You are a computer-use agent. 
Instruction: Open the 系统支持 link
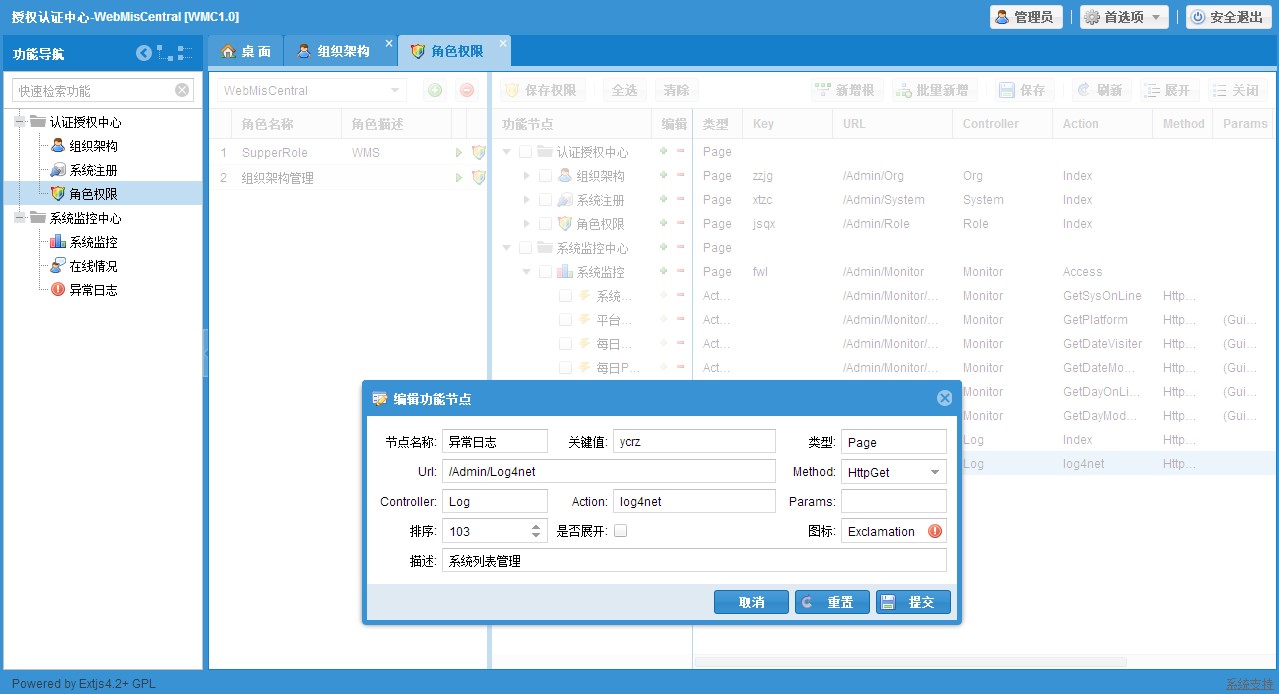click(x=1250, y=684)
